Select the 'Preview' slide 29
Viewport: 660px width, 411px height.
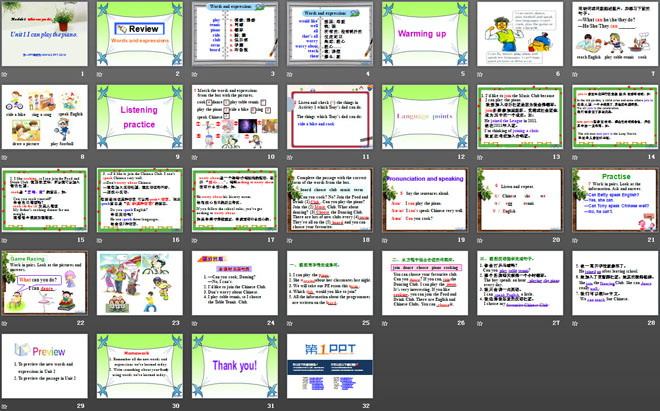(45, 366)
